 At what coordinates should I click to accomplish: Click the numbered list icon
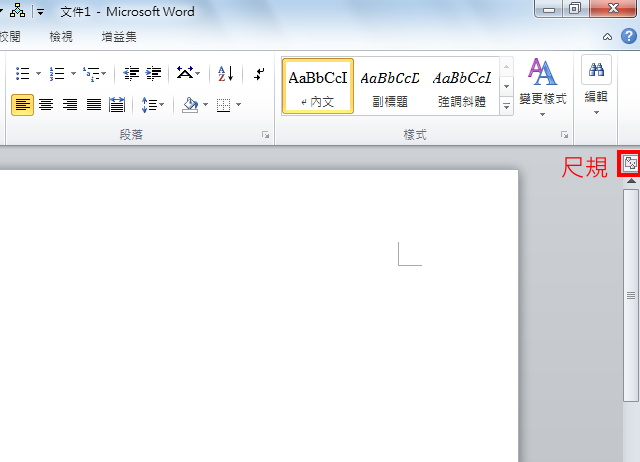pyautogui.click(x=57, y=74)
